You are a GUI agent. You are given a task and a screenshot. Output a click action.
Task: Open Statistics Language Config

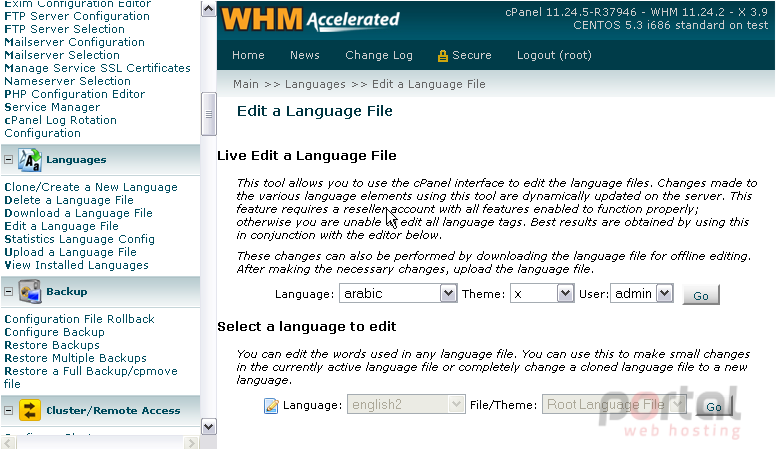click(x=79, y=239)
